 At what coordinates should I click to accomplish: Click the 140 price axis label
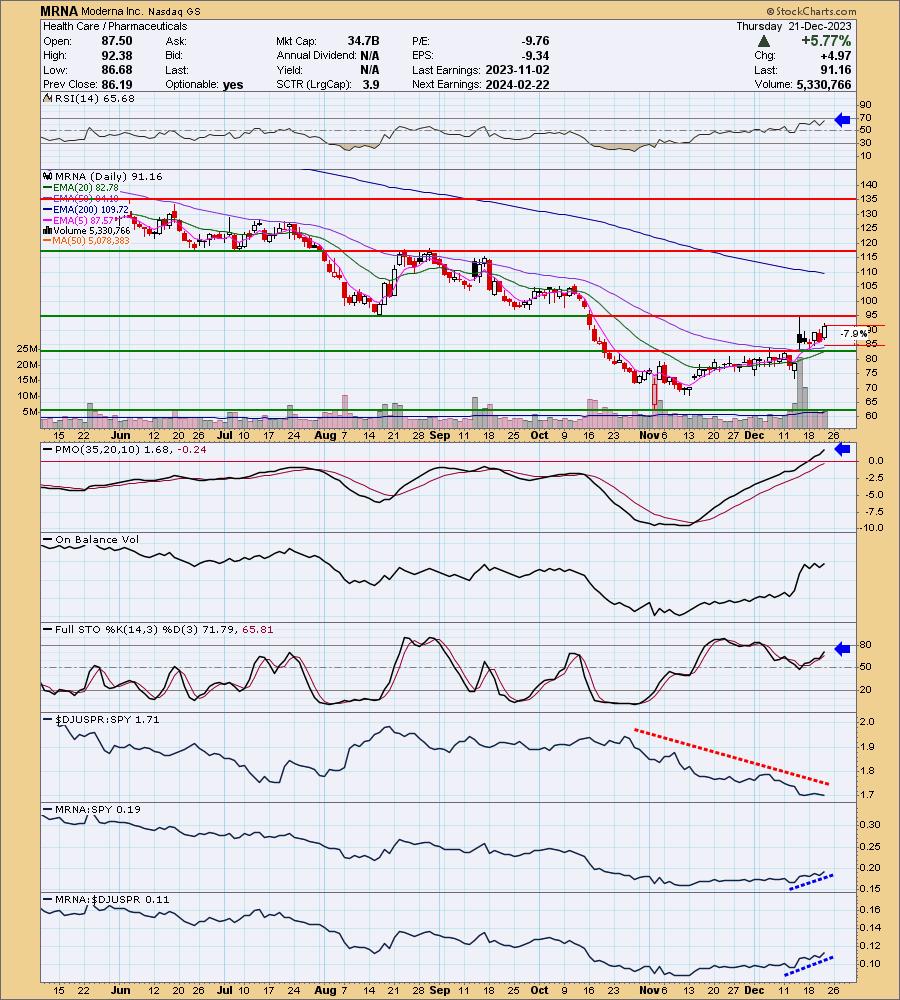point(868,184)
